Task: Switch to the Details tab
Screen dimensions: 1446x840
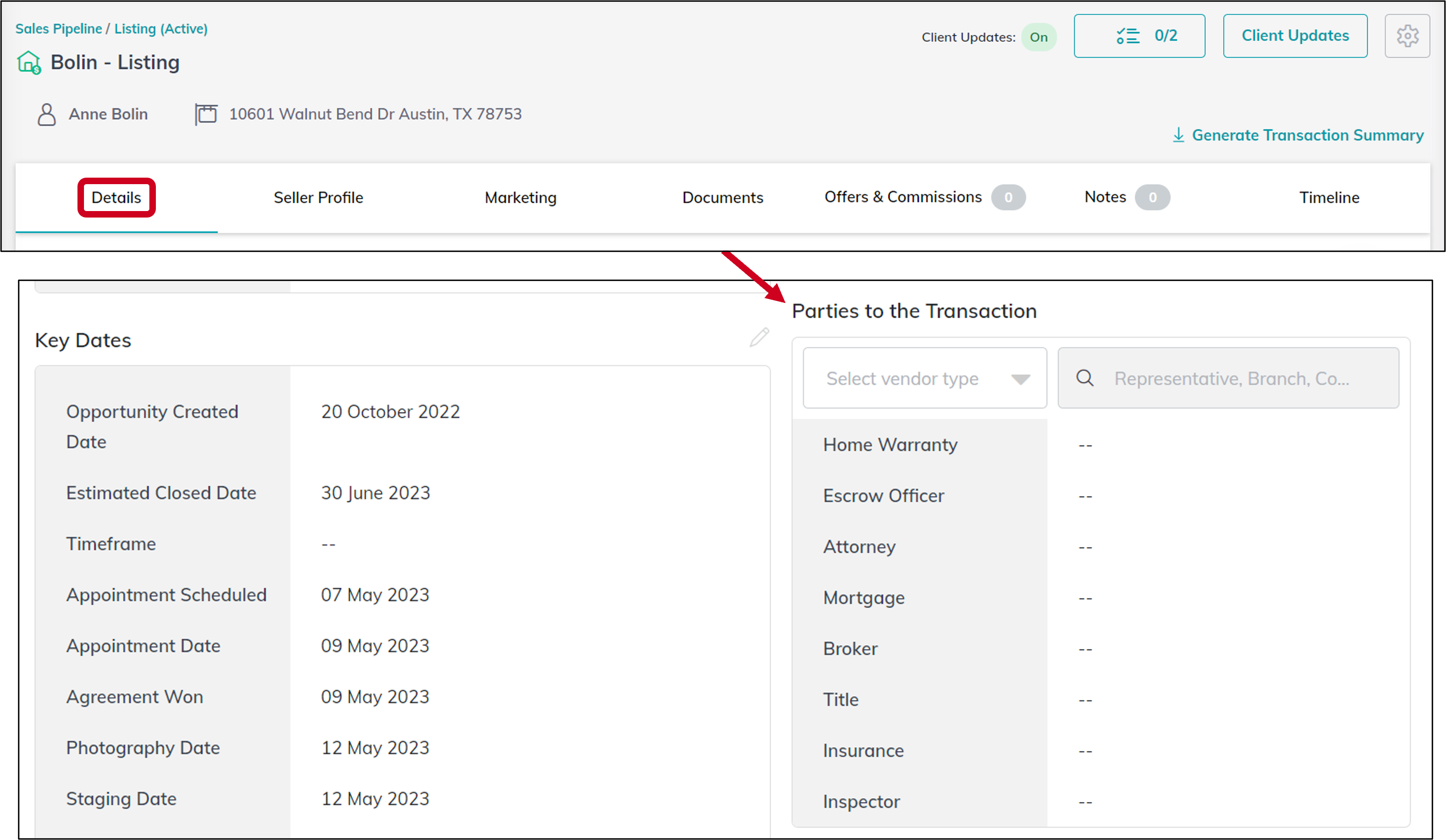Action: (116, 198)
